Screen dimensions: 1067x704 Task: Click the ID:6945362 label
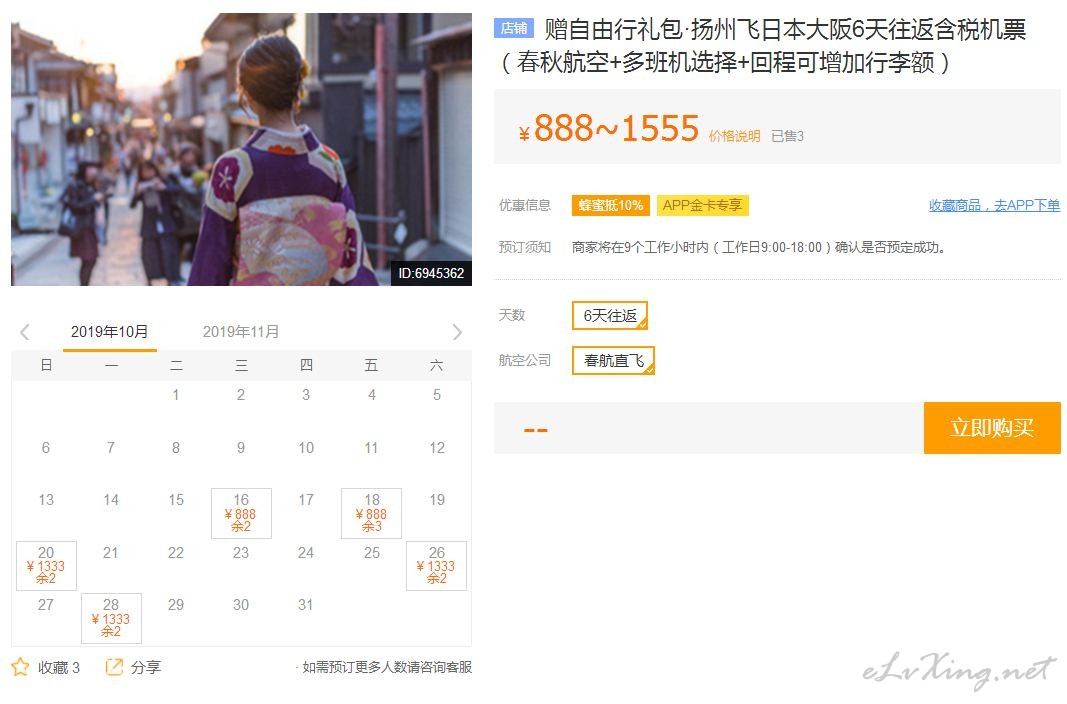tap(431, 273)
